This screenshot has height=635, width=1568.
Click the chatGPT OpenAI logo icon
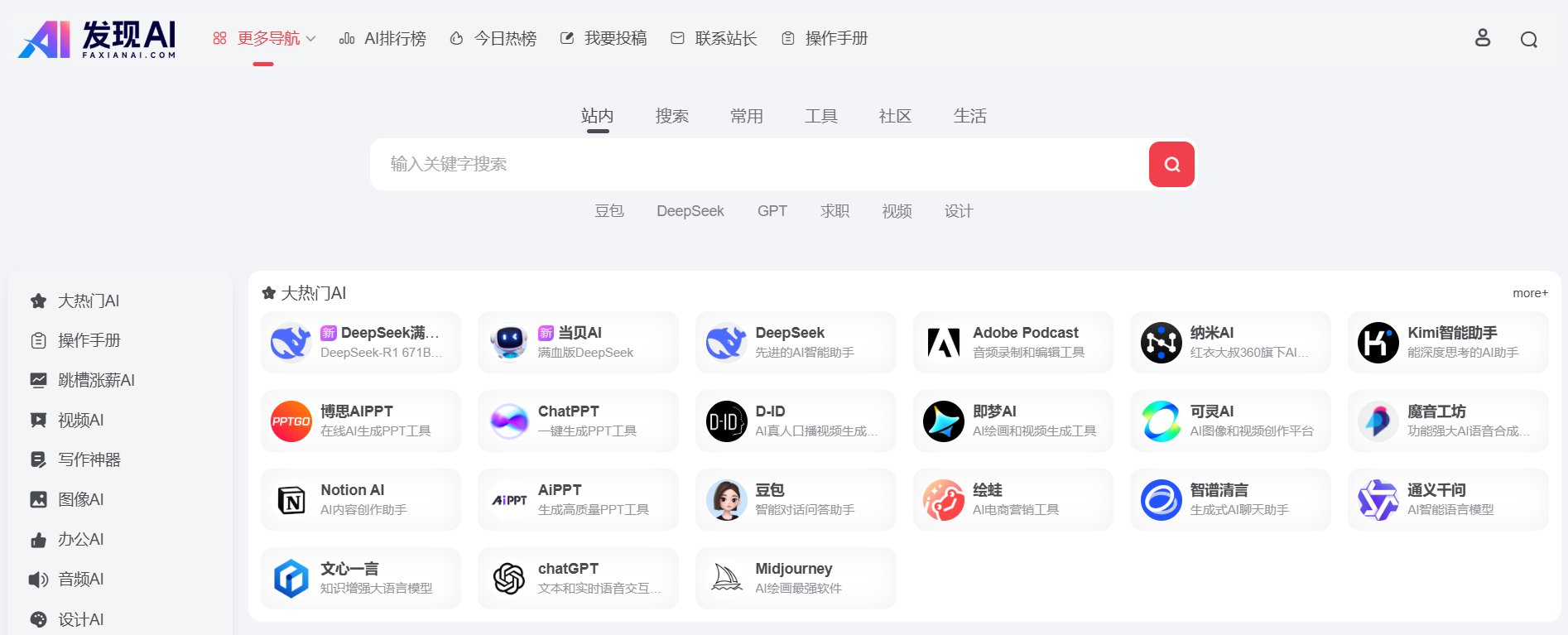[x=508, y=578]
